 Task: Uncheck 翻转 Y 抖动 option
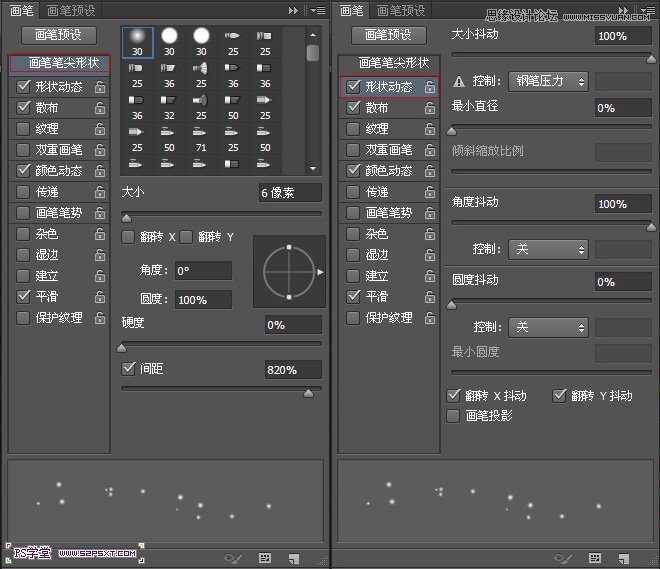[x=559, y=396]
